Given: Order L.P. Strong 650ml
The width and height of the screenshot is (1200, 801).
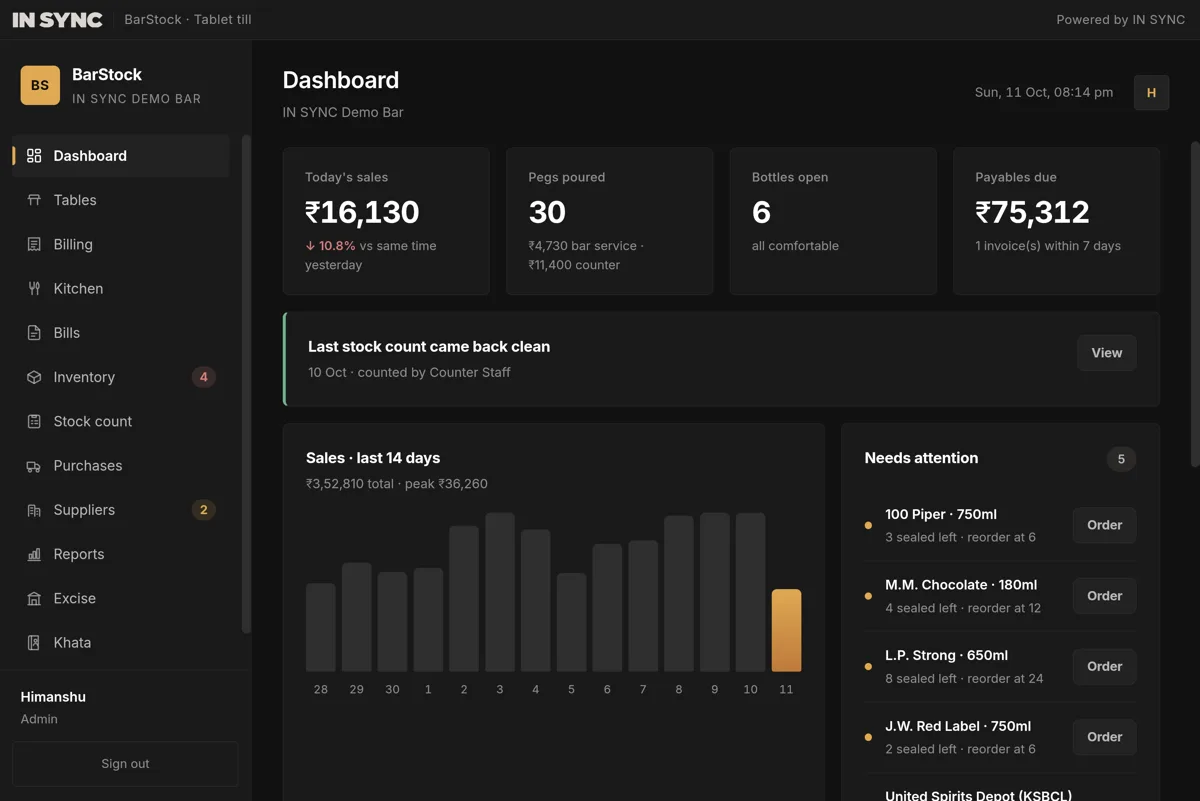Looking at the screenshot, I should pos(1104,666).
